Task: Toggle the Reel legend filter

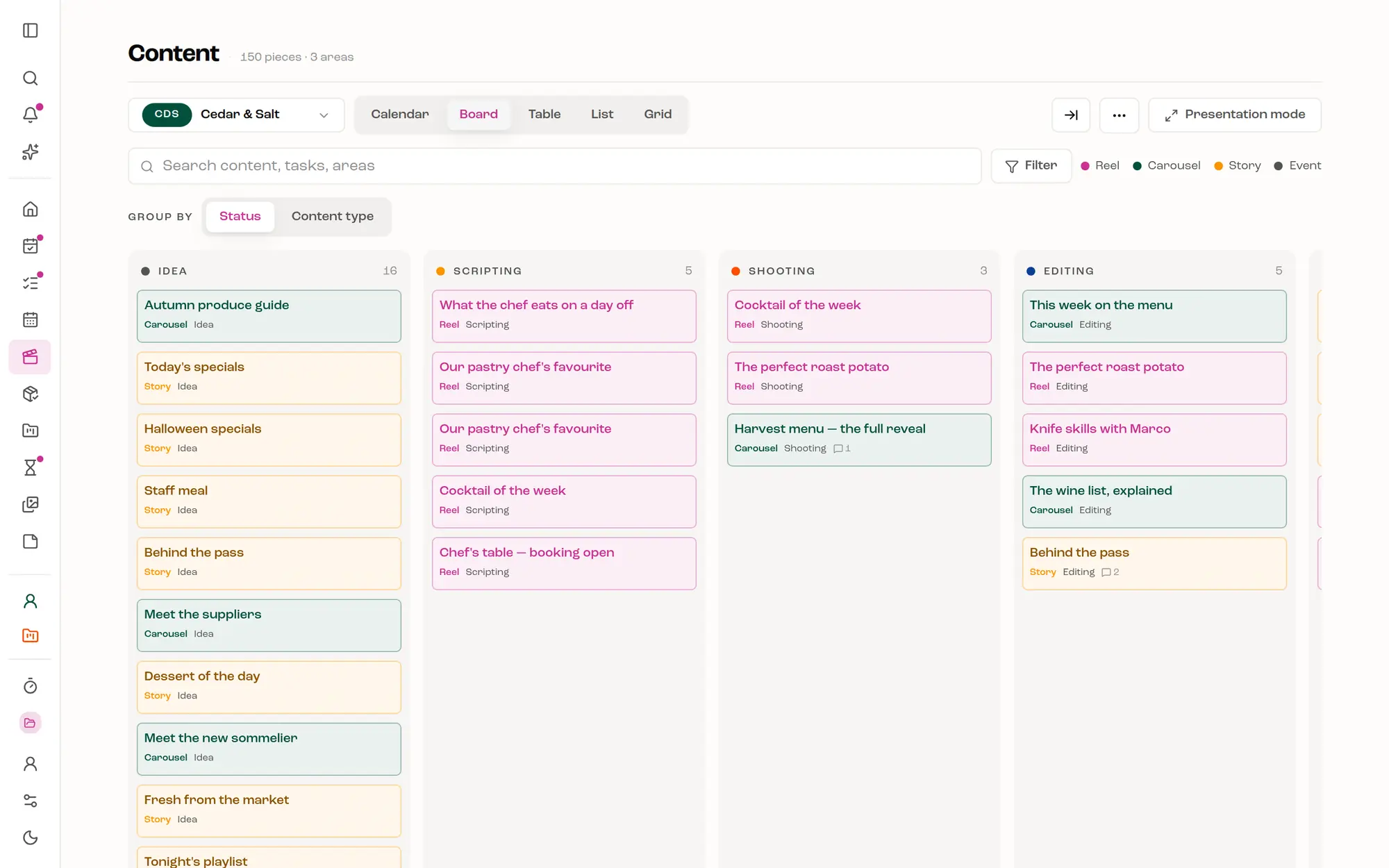Action: click(x=1100, y=166)
